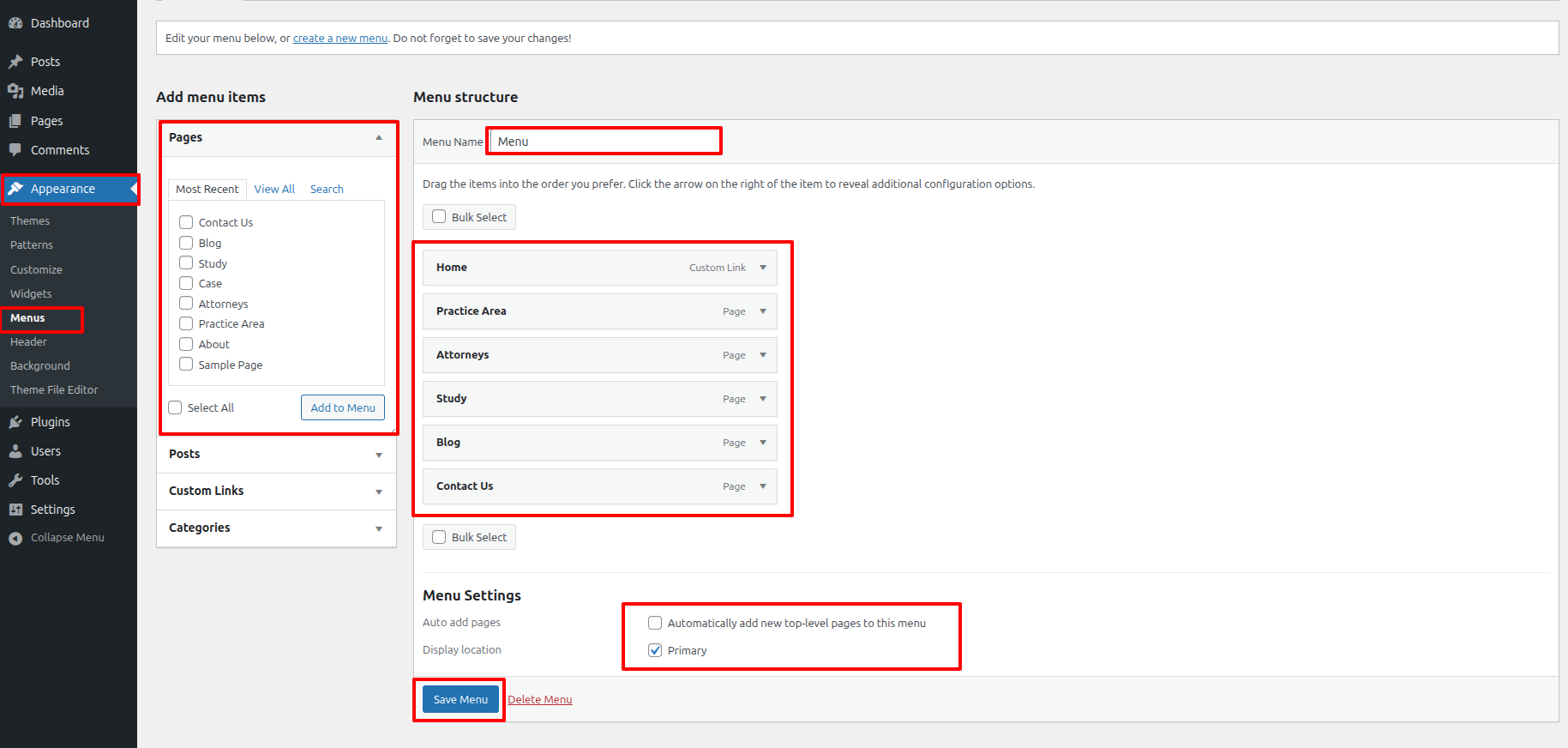Expand the Custom Links panel
Viewport: 1568px width, 748px height.
[x=378, y=492]
